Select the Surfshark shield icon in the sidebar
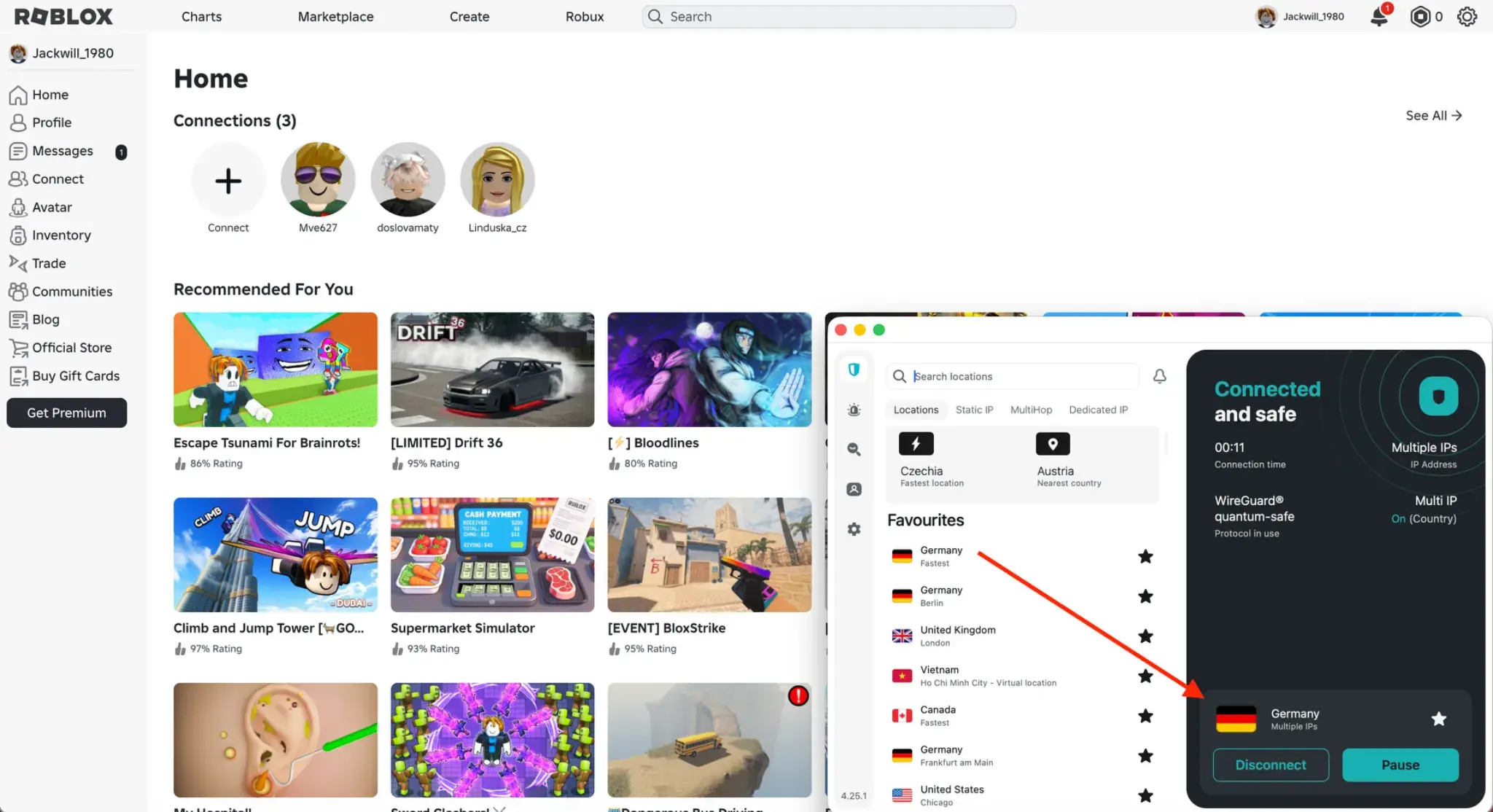Viewport: 1493px width, 812px height. pyautogui.click(x=854, y=370)
